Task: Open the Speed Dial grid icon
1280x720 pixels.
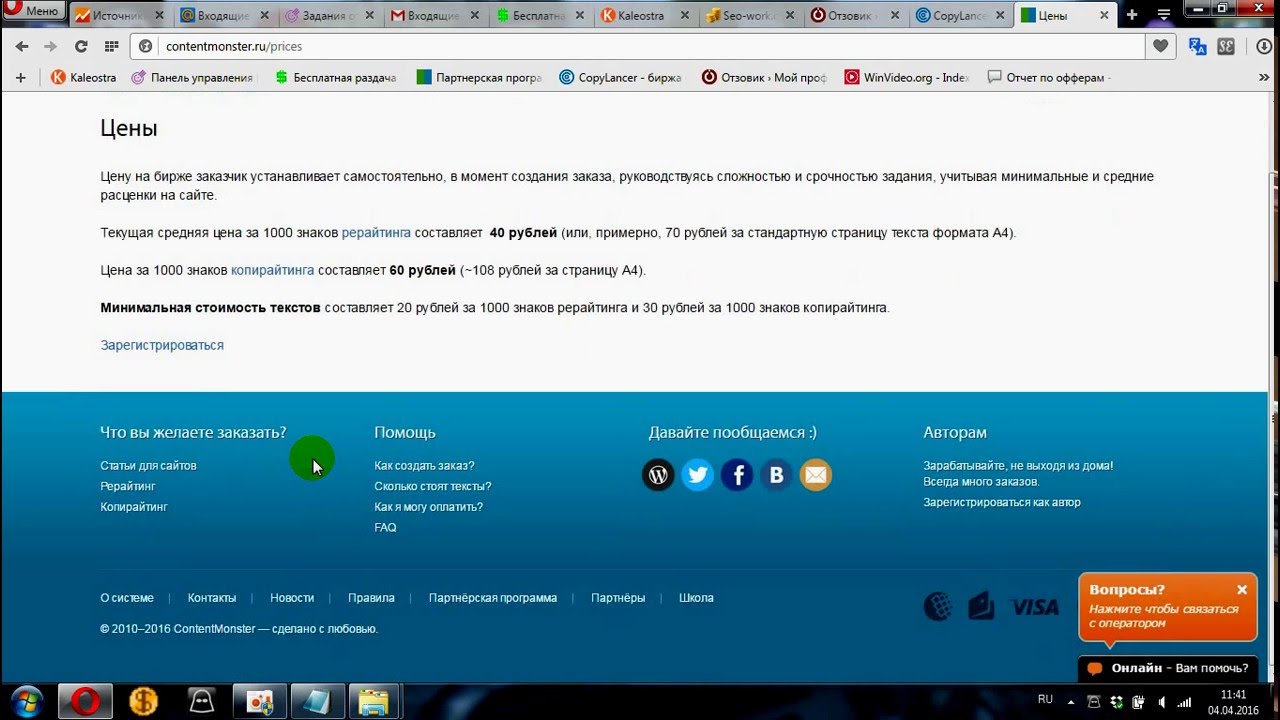Action: click(111, 46)
